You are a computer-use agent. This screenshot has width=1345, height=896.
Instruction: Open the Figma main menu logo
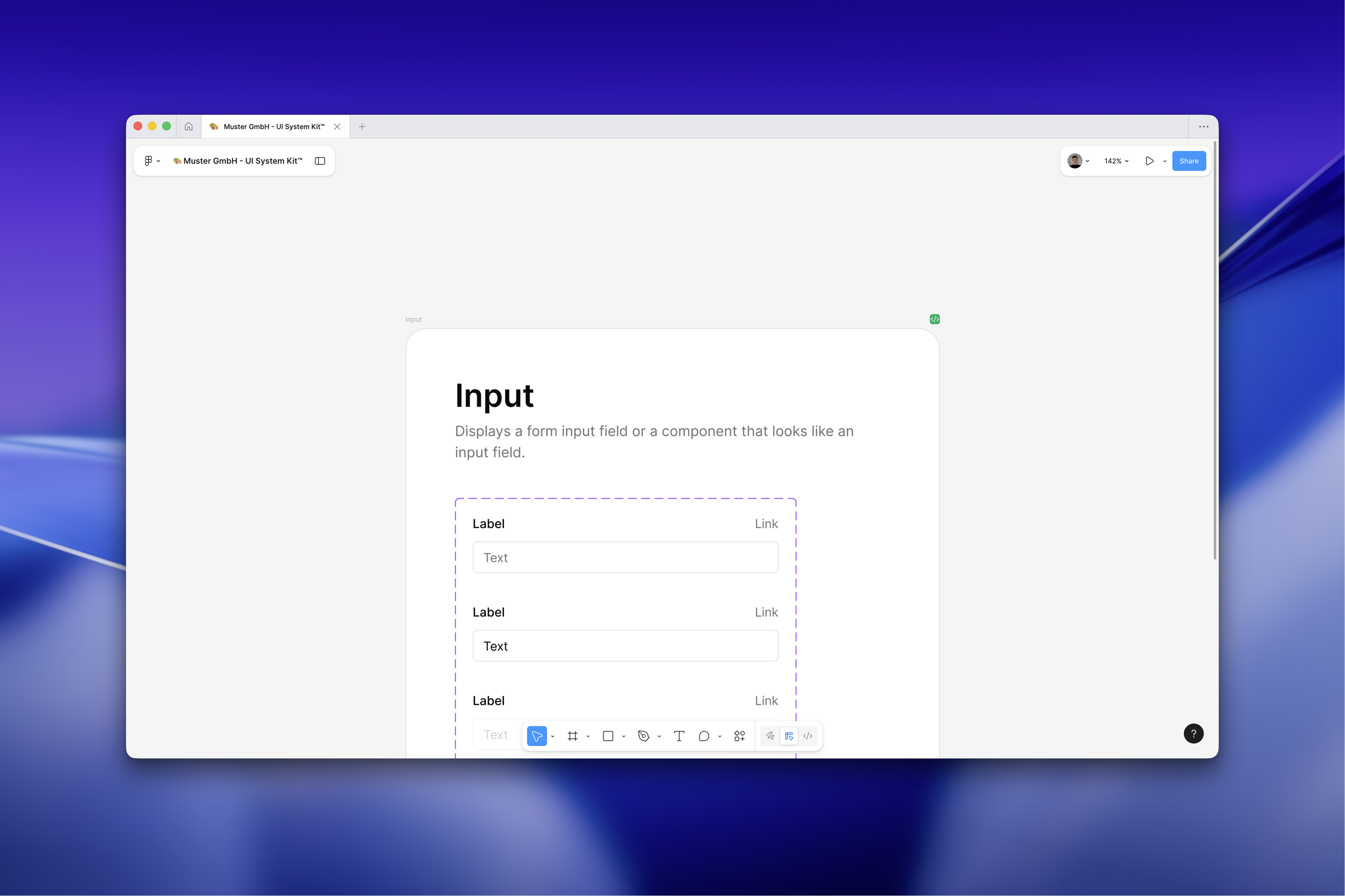[148, 161]
